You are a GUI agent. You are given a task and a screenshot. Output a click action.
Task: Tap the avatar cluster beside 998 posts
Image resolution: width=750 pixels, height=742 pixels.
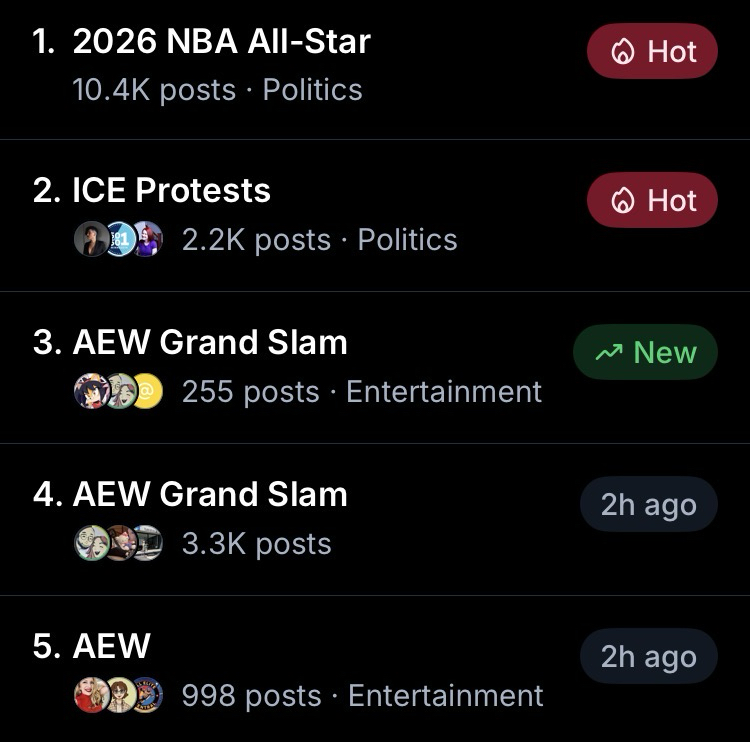118,695
